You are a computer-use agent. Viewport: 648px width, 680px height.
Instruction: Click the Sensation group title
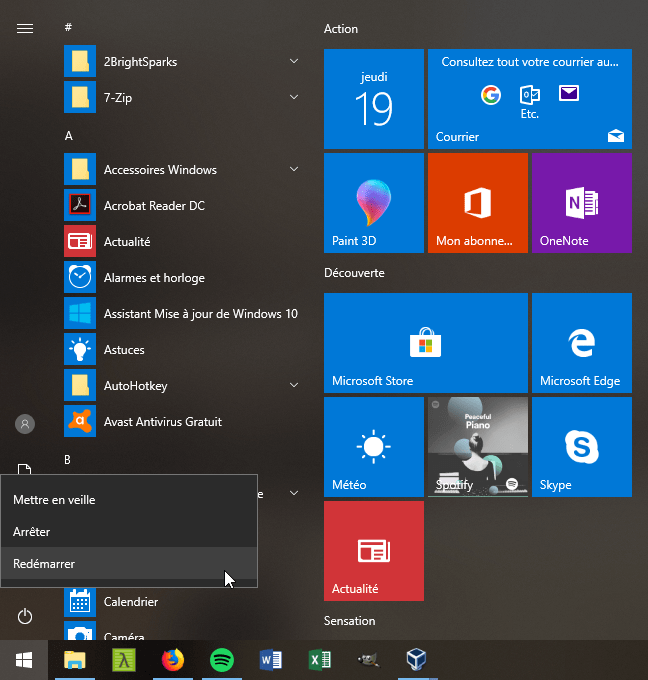(350, 621)
